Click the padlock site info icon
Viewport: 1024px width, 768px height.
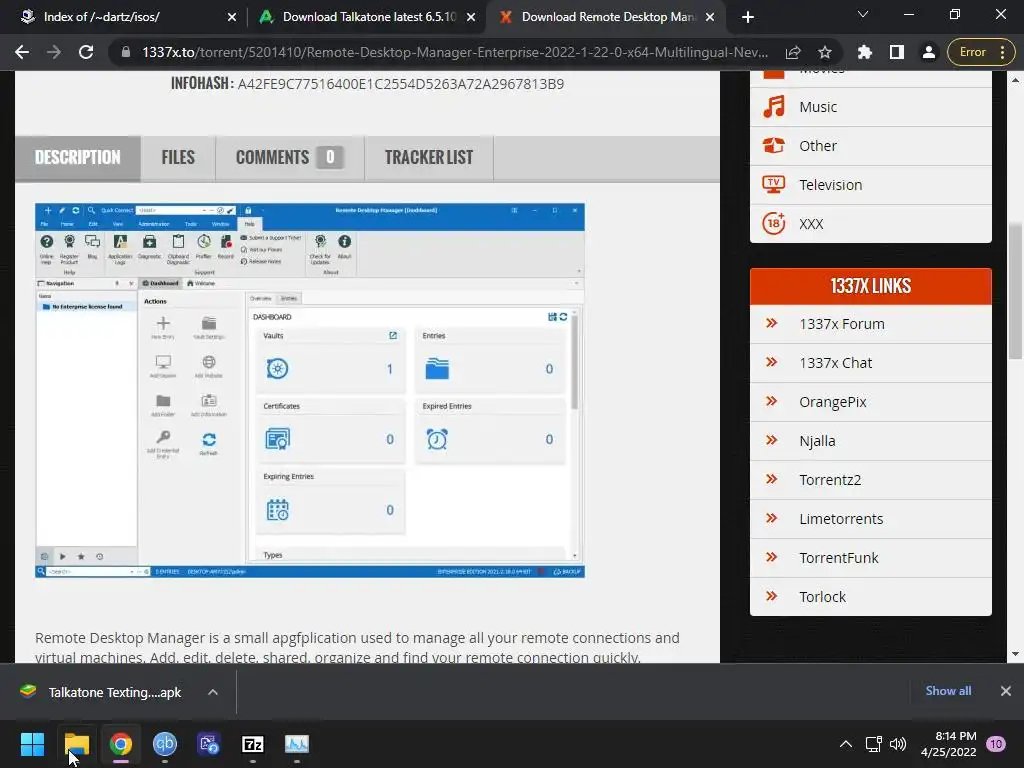coord(125,52)
